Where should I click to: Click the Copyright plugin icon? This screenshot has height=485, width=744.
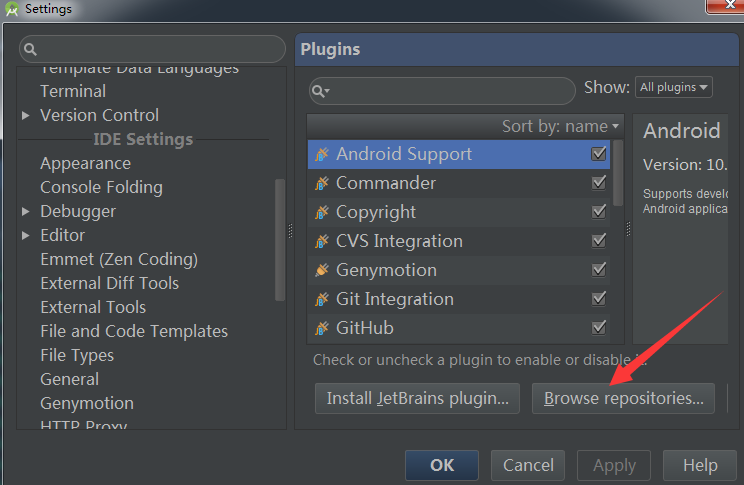point(322,212)
